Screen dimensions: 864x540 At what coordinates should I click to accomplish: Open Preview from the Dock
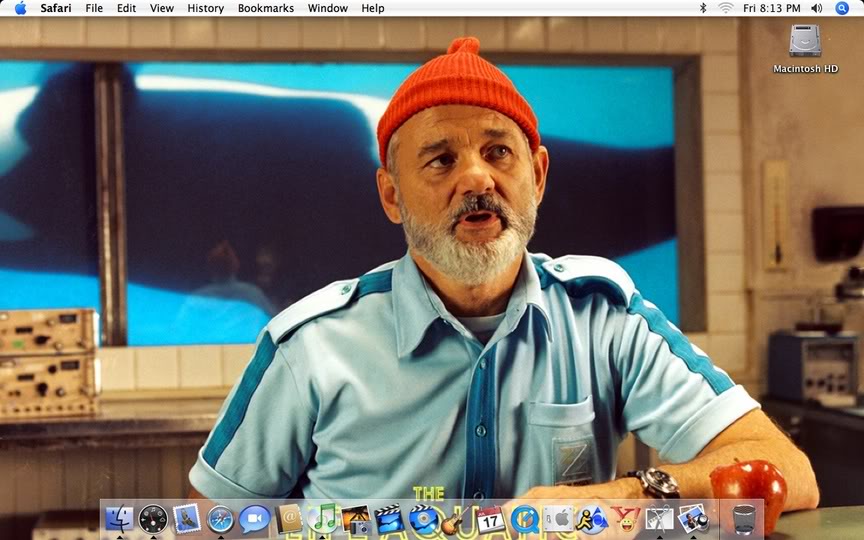tap(693, 519)
